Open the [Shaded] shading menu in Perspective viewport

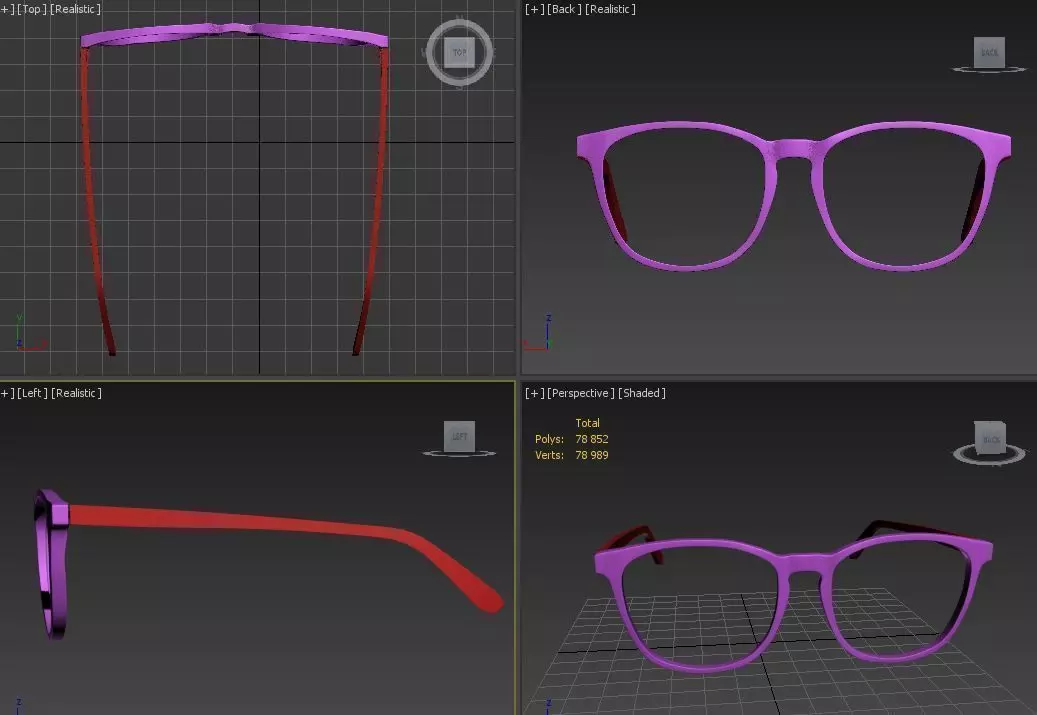[642, 393]
